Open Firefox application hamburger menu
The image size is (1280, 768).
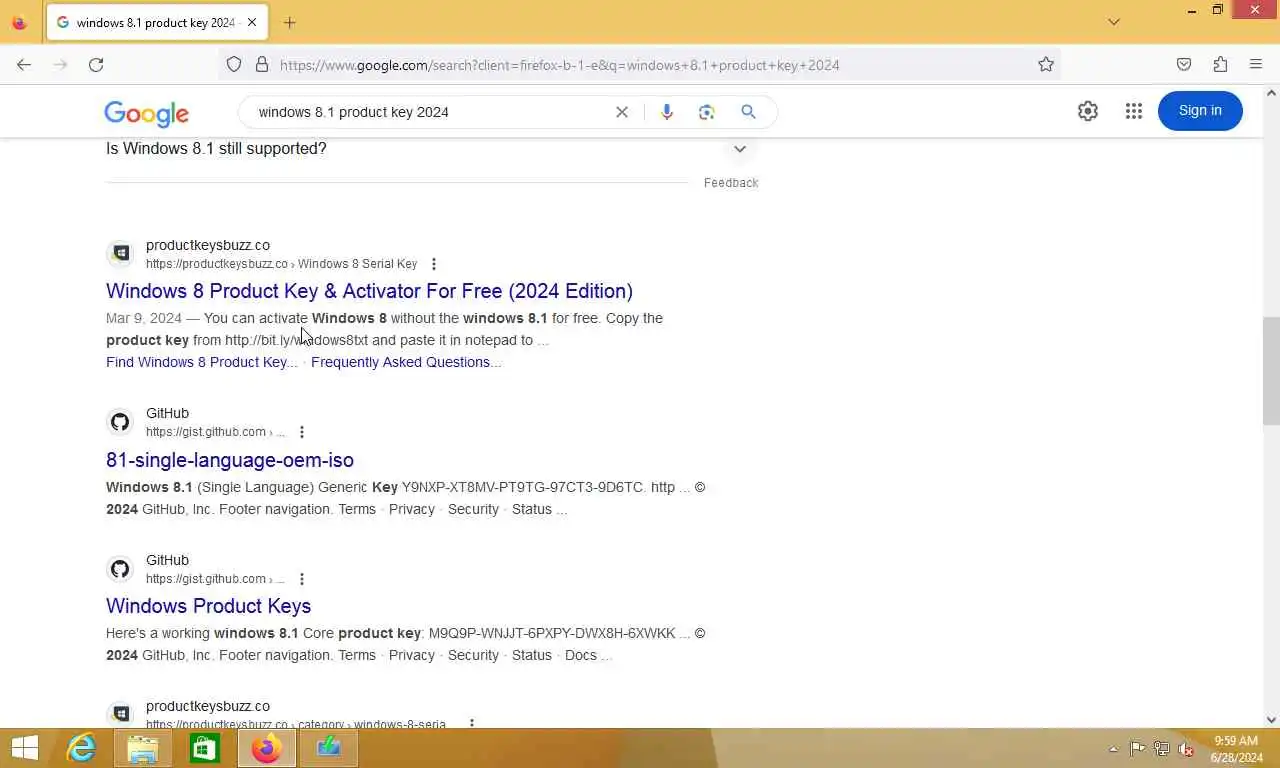[1256, 65]
